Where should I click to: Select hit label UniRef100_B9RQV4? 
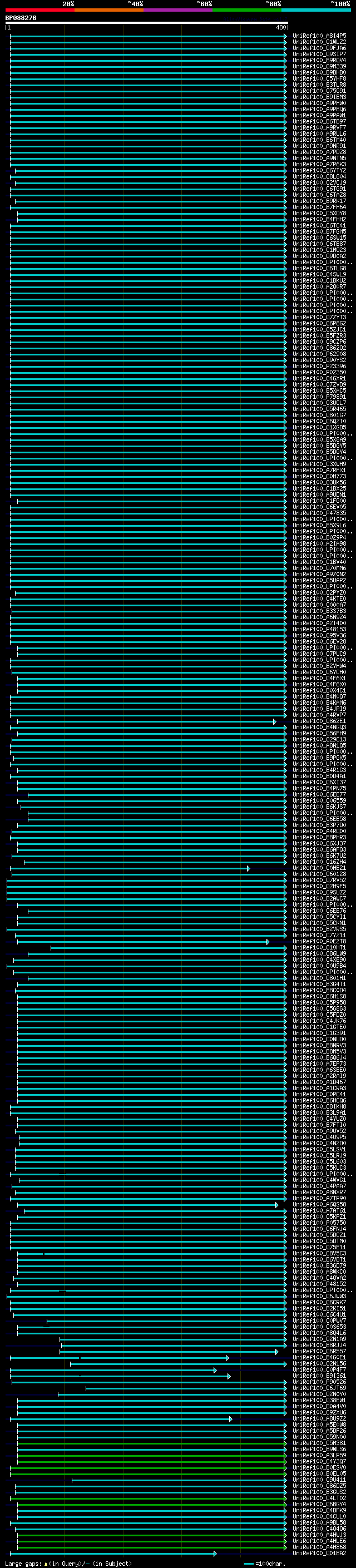319,60
